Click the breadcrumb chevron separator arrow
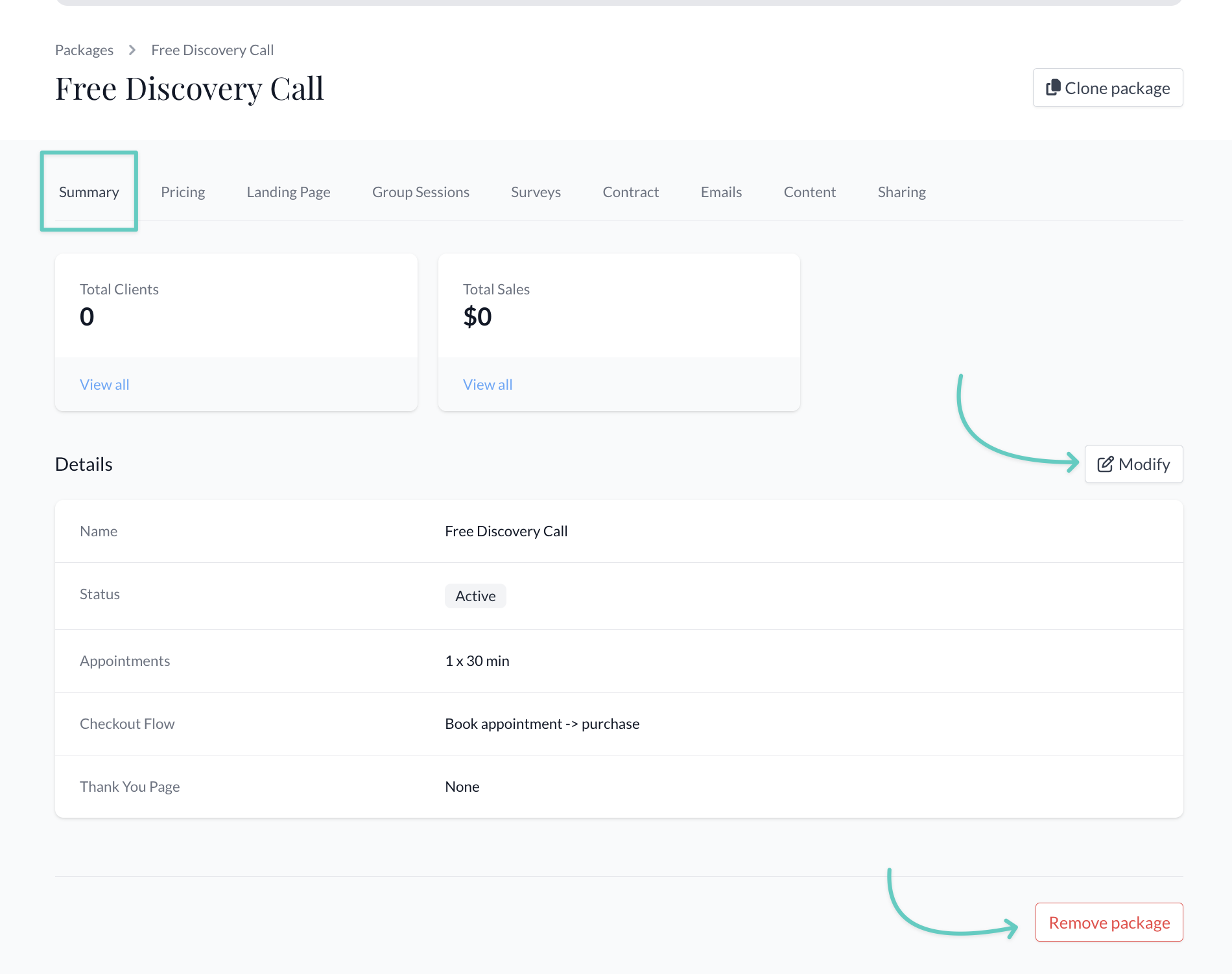 [x=132, y=50]
